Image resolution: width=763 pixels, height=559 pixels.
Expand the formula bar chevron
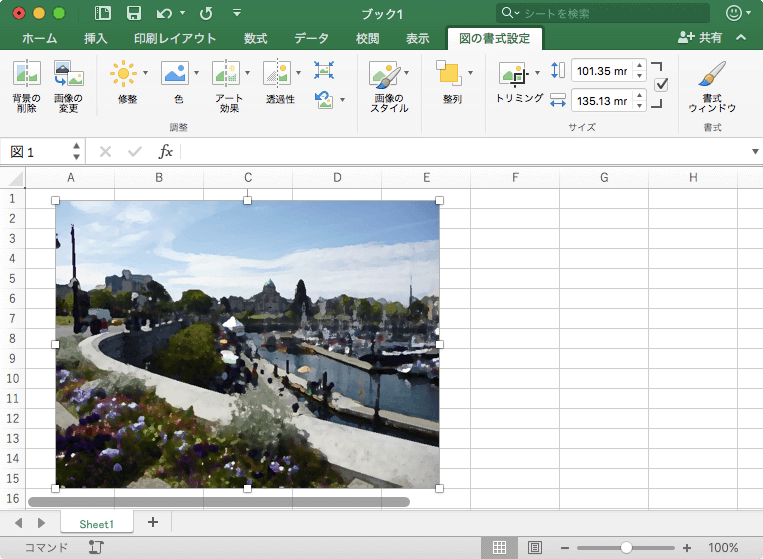754,152
